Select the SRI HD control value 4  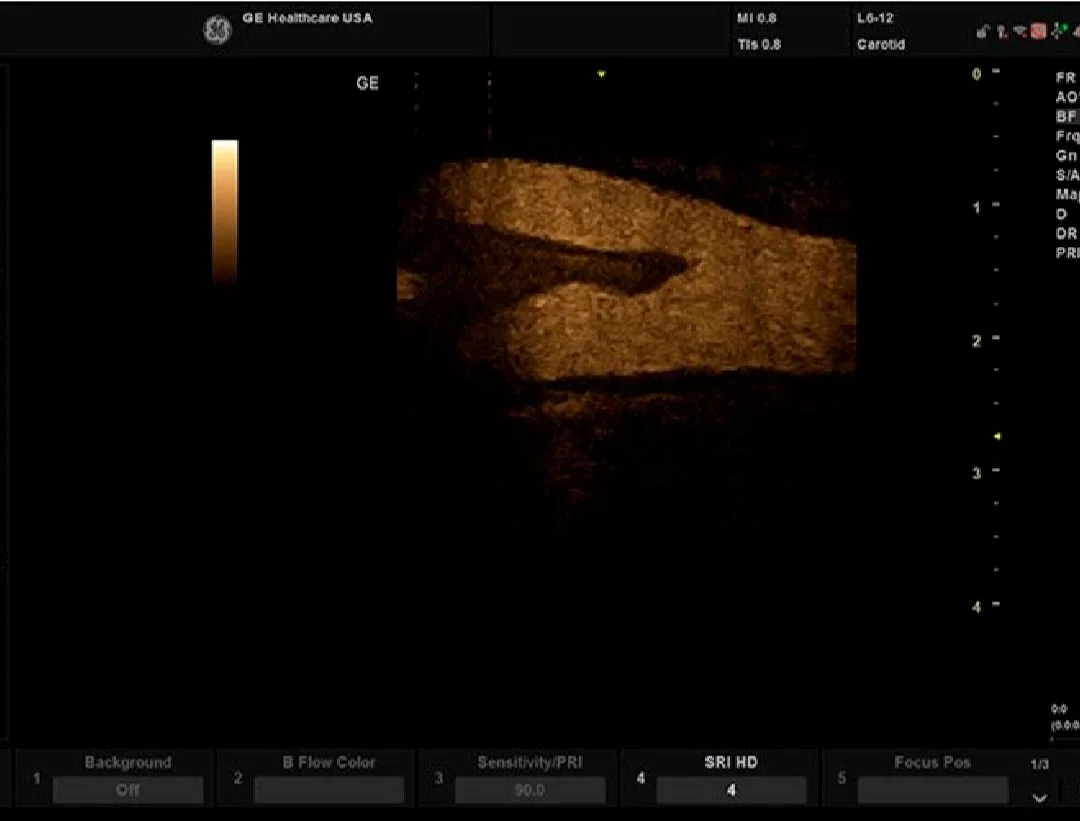(x=731, y=790)
